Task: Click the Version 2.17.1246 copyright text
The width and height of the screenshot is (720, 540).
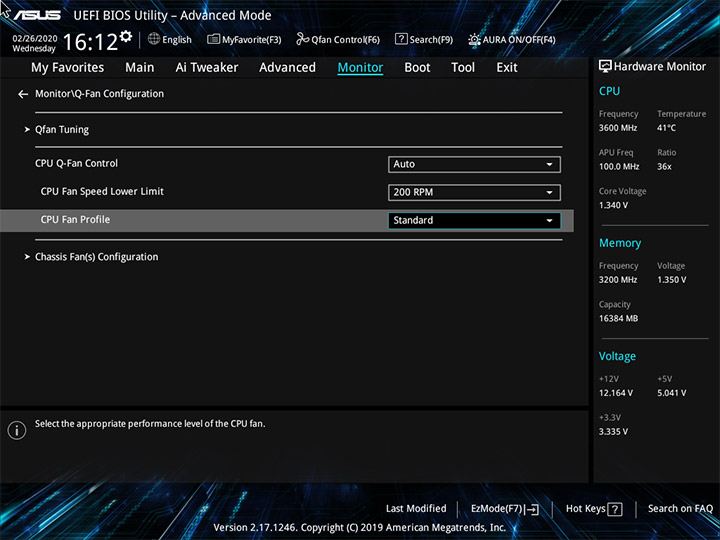Action: pos(360,528)
